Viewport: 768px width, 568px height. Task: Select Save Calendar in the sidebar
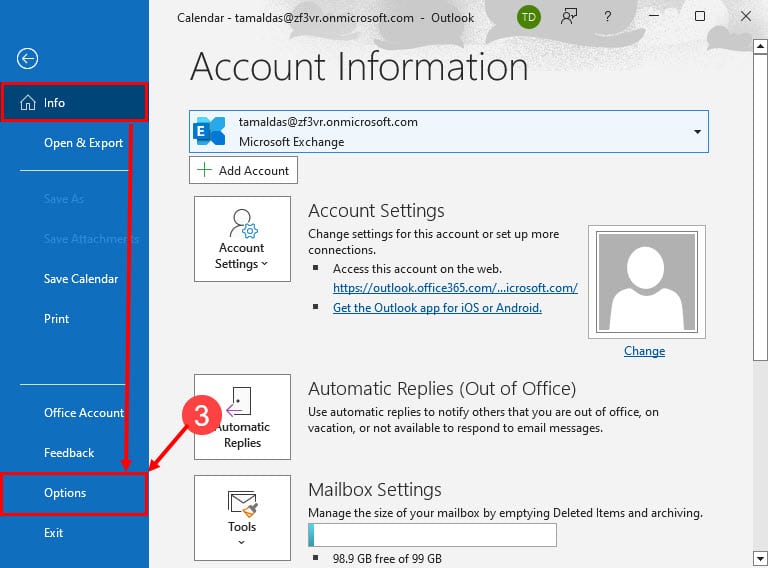[81, 279]
